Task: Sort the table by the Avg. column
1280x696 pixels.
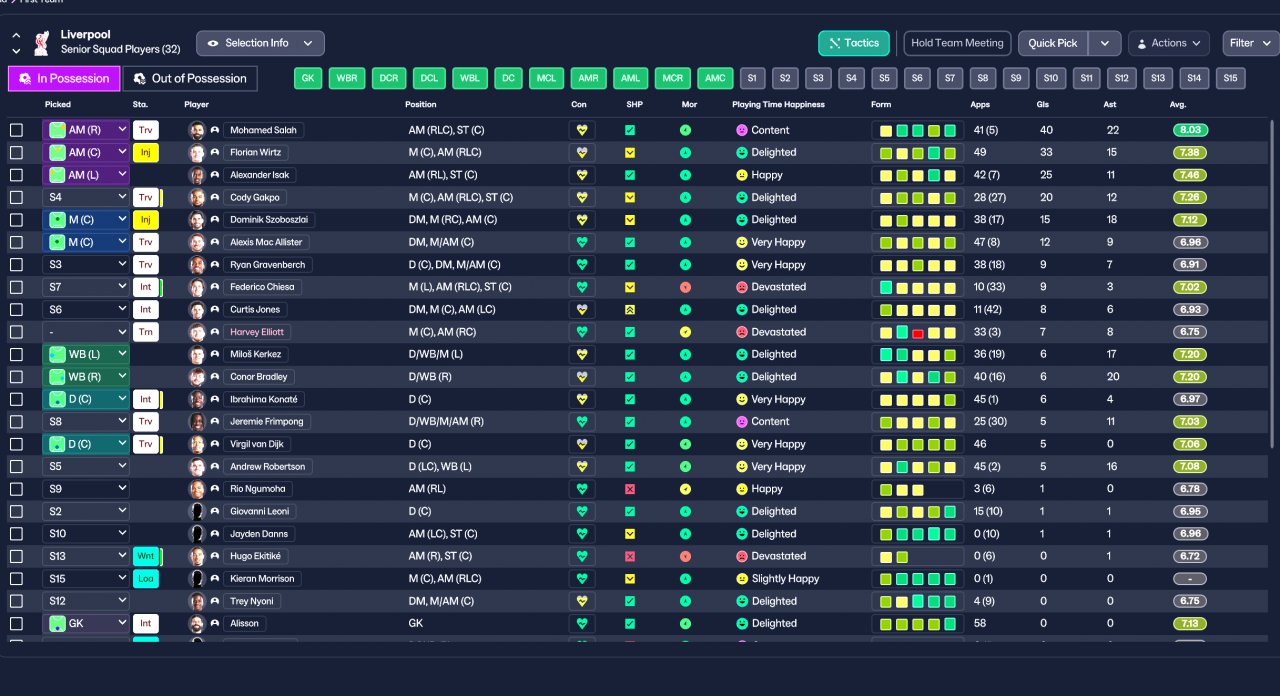Action: (x=1178, y=105)
